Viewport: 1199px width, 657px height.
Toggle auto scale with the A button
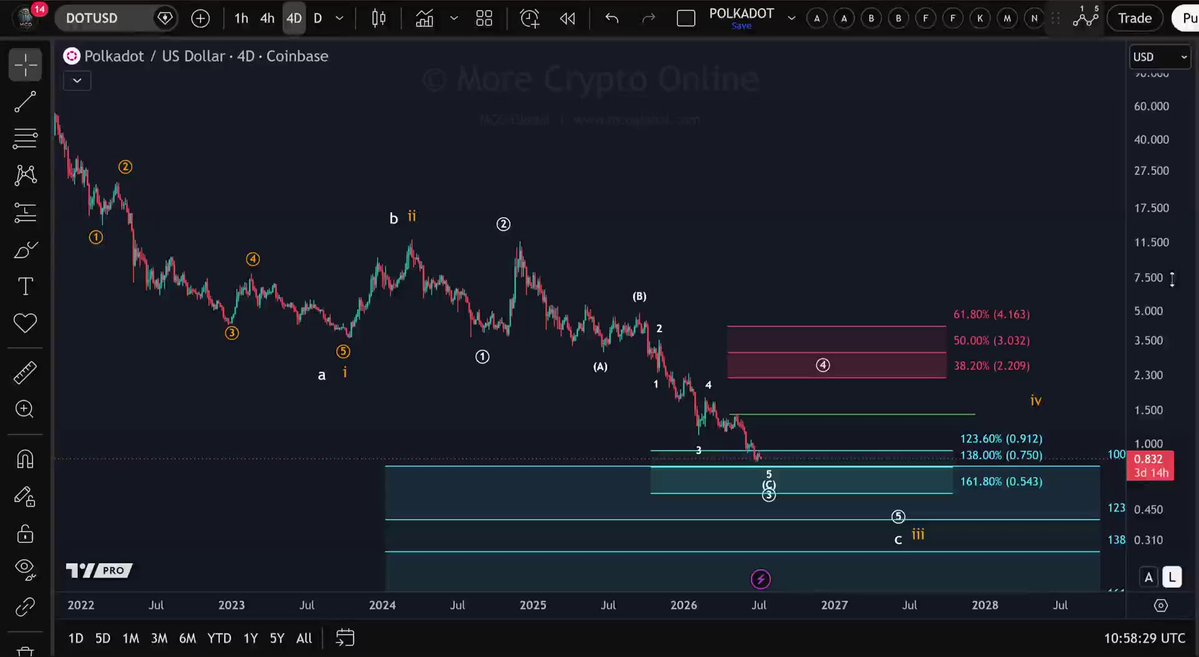point(1149,577)
